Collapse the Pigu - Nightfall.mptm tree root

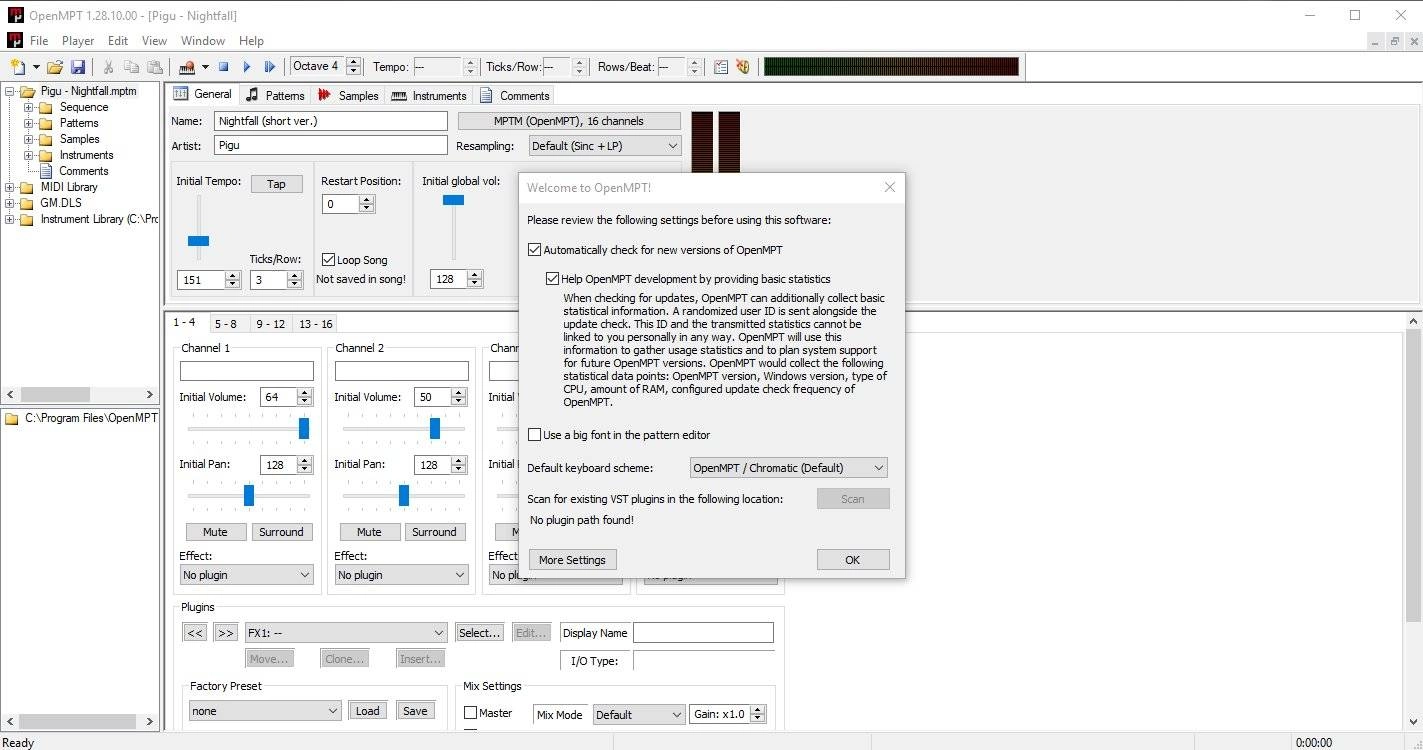click(10, 91)
